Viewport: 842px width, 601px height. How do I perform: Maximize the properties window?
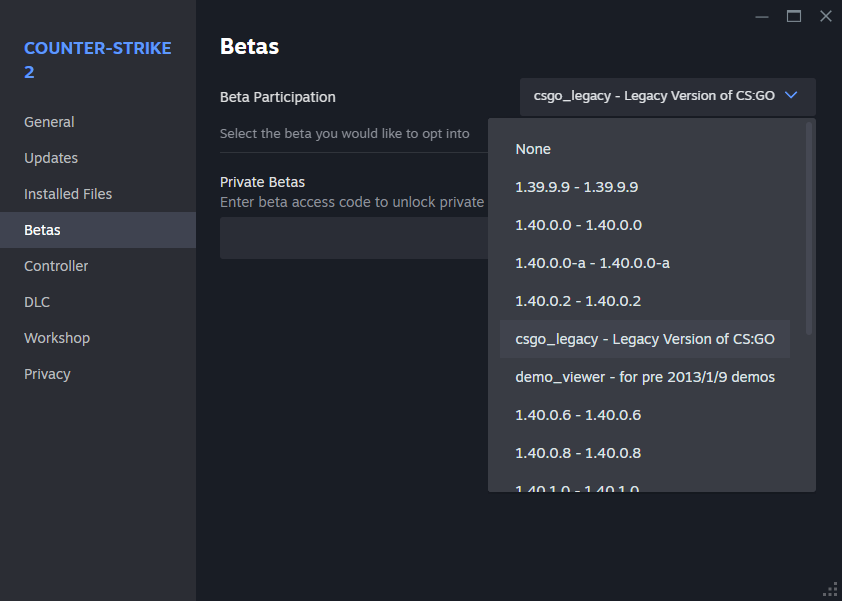pyautogui.click(x=794, y=17)
